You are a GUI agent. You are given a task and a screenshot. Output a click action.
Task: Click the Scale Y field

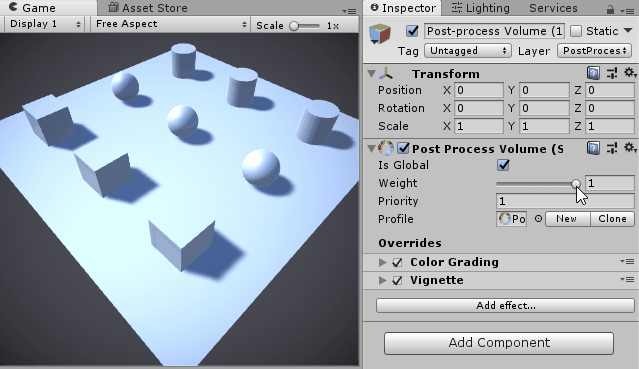(x=544, y=126)
